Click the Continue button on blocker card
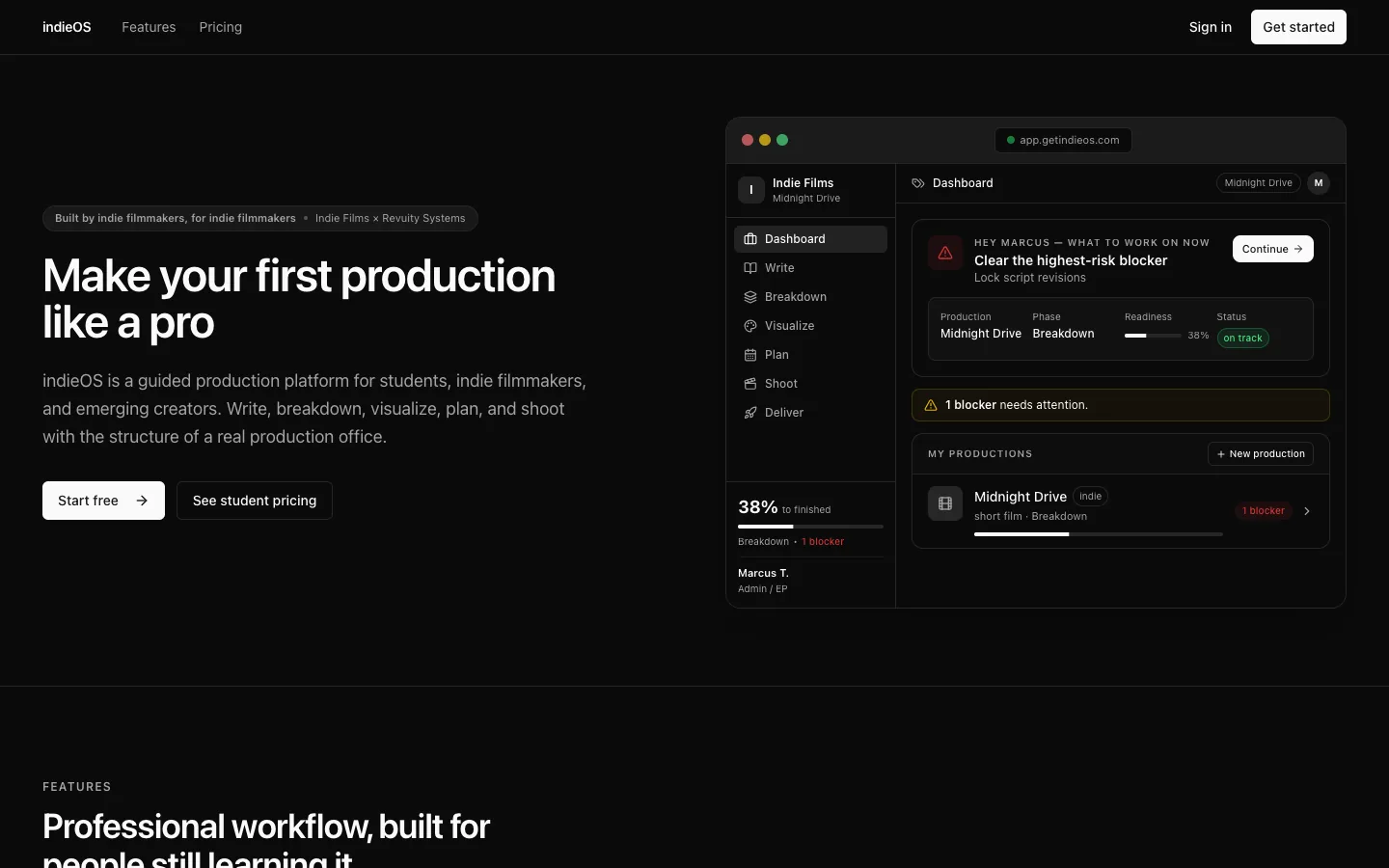Viewport: 1389px width, 868px height. coord(1273,249)
